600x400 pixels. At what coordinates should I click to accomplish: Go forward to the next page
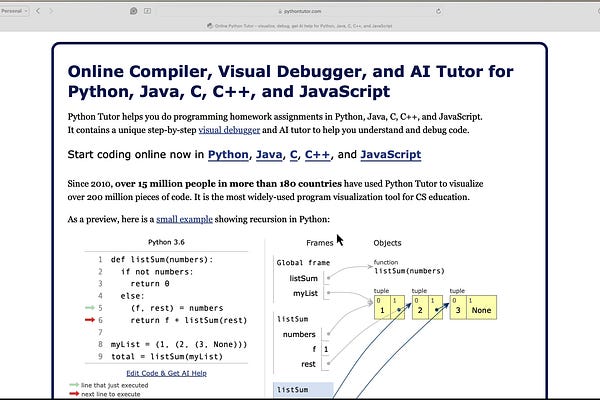coord(51,11)
